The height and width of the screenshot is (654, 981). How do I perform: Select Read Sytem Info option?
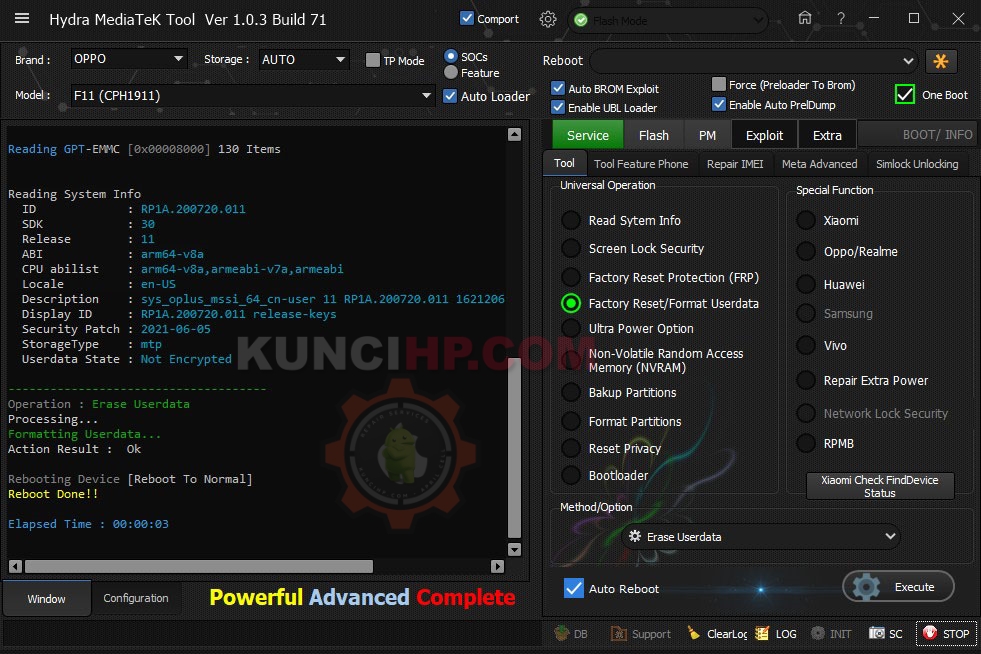click(571, 220)
